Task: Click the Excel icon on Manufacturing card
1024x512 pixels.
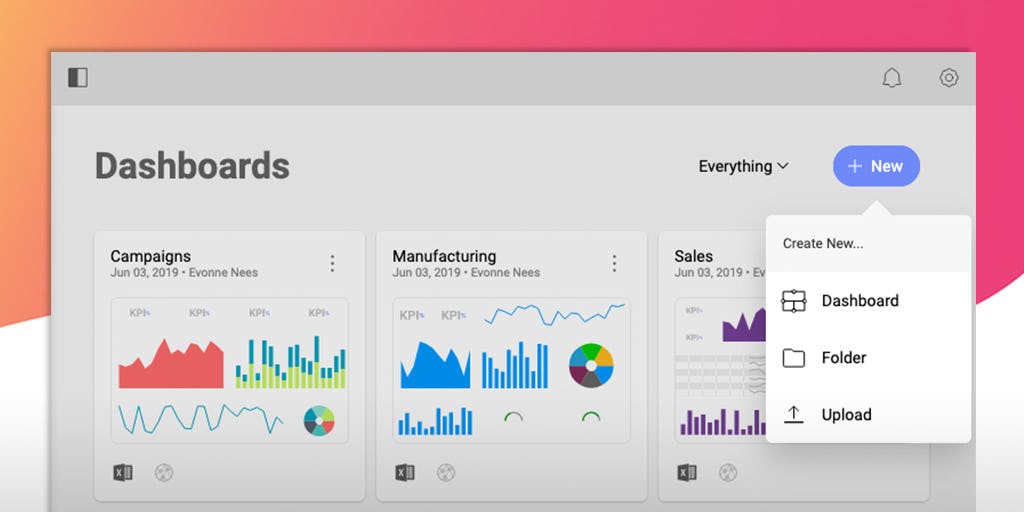Action: pos(405,473)
